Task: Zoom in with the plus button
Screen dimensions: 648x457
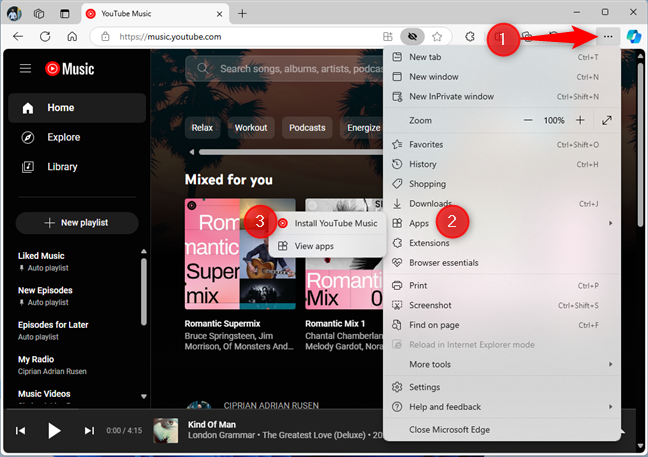Action: click(x=580, y=120)
